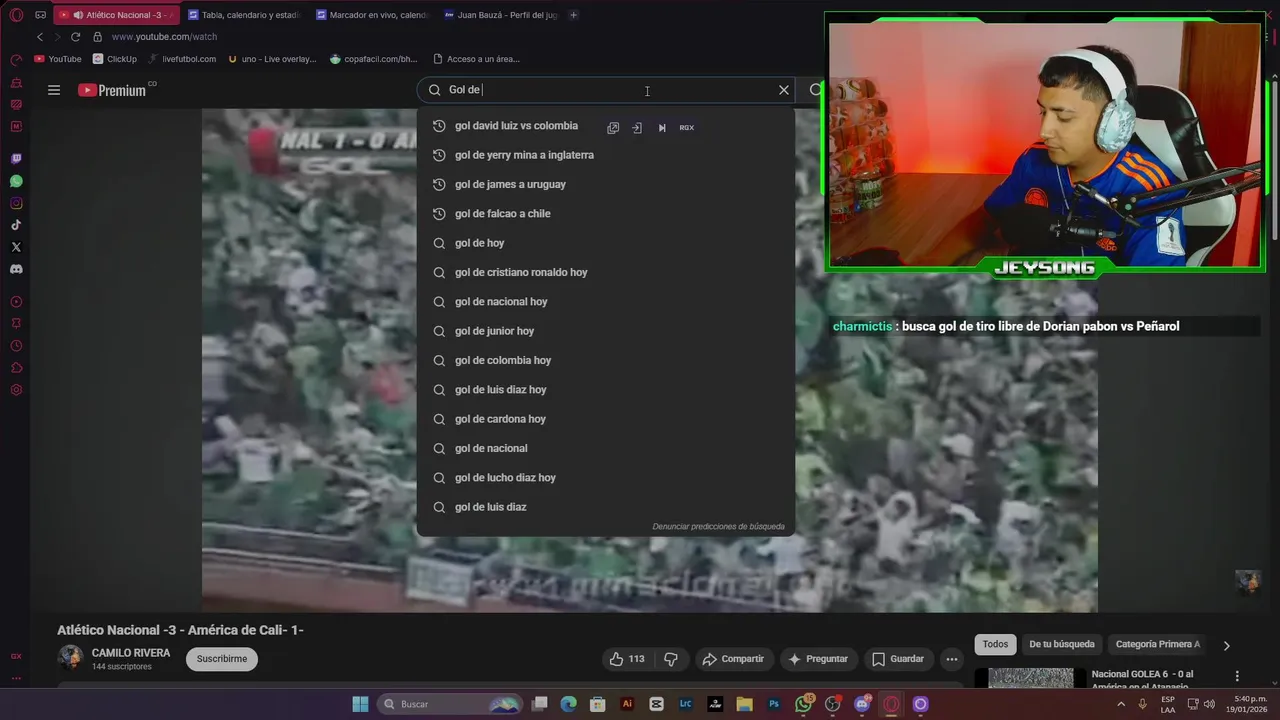The image size is (1280, 720).
Task: Expand category chips with right chevron
Action: pyautogui.click(x=1227, y=645)
